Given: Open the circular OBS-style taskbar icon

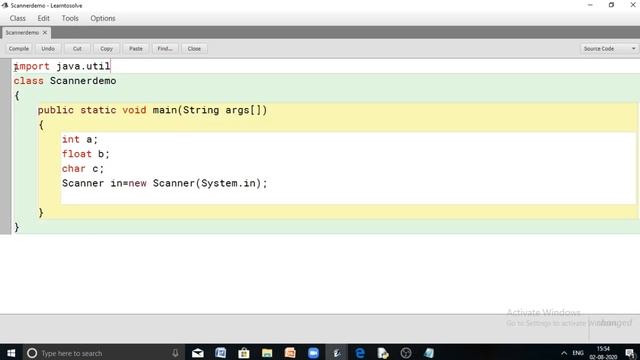Looking at the screenshot, I should [x=406, y=353].
